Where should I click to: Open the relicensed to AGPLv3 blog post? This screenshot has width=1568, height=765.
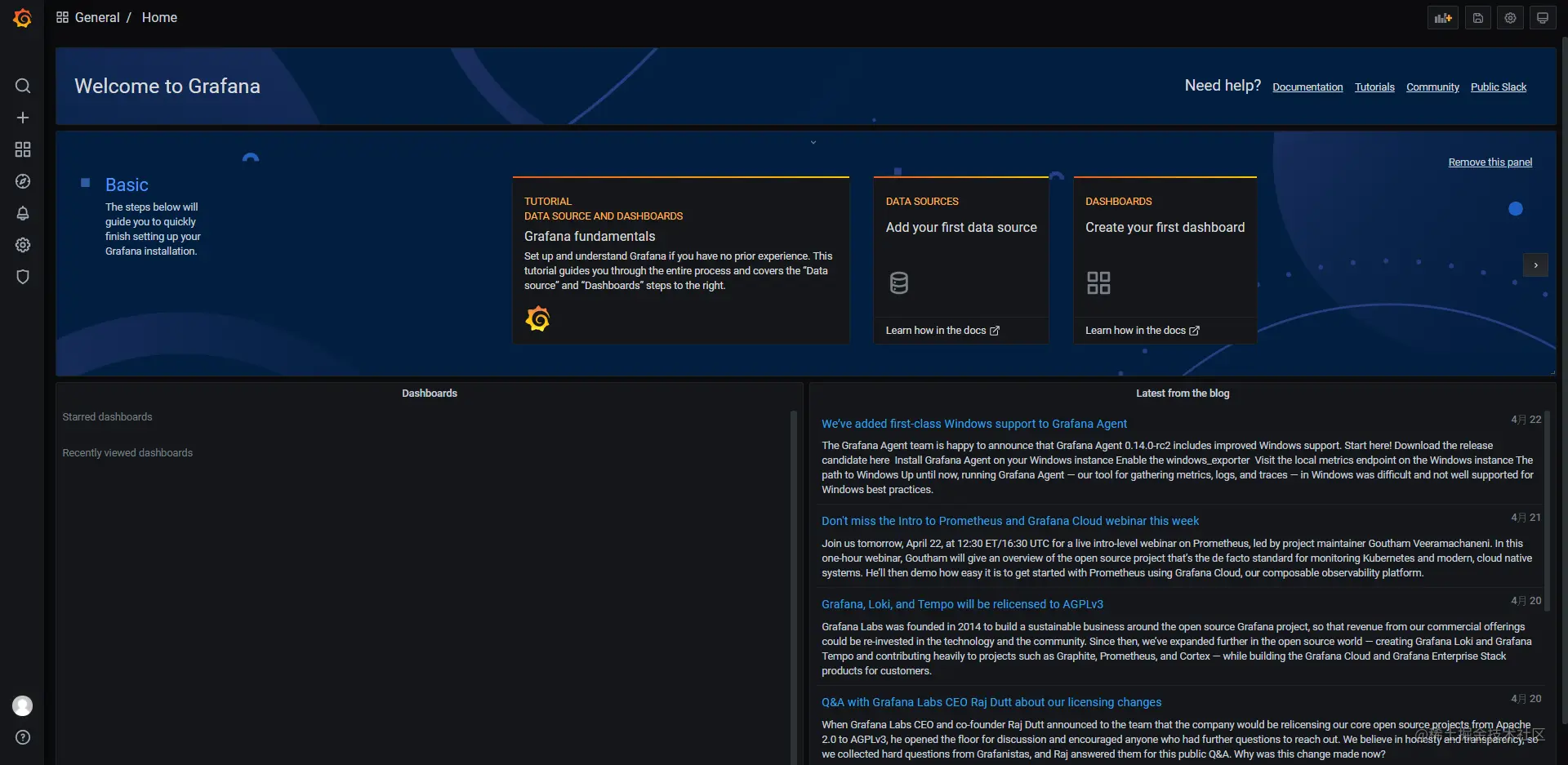(x=962, y=604)
